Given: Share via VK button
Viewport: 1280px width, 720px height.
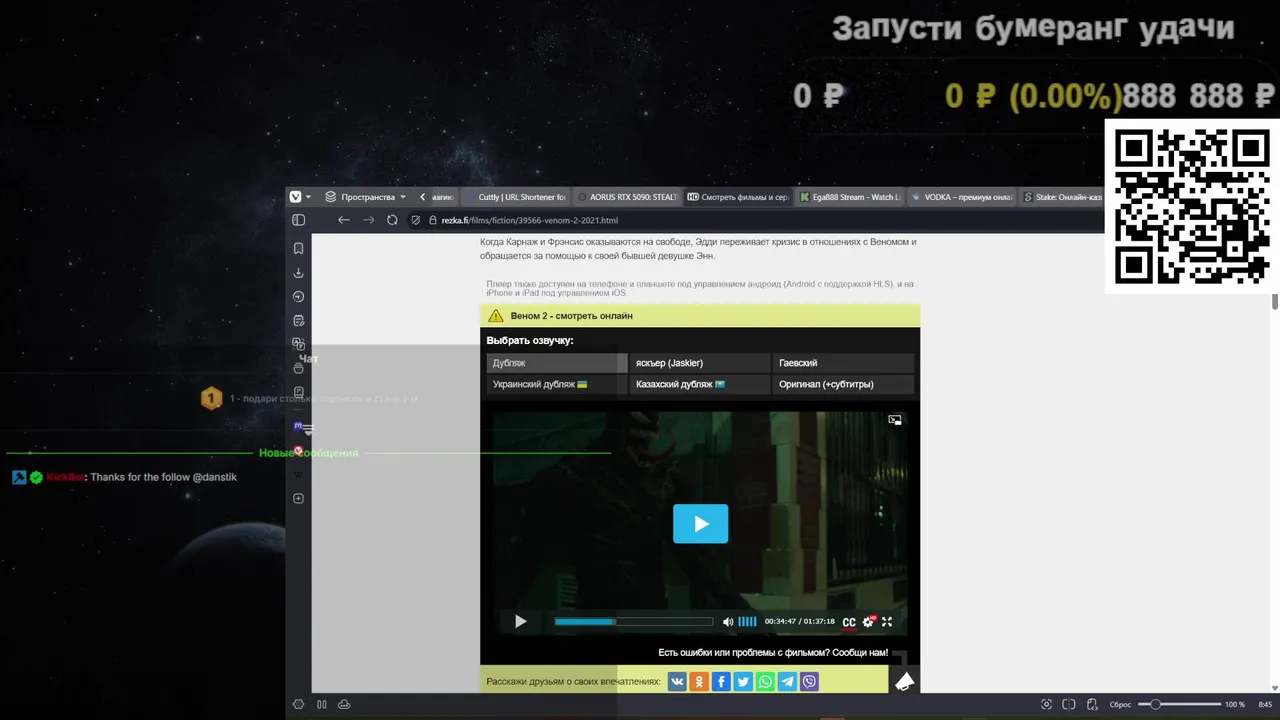Looking at the screenshot, I should click(x=677, y=682).
